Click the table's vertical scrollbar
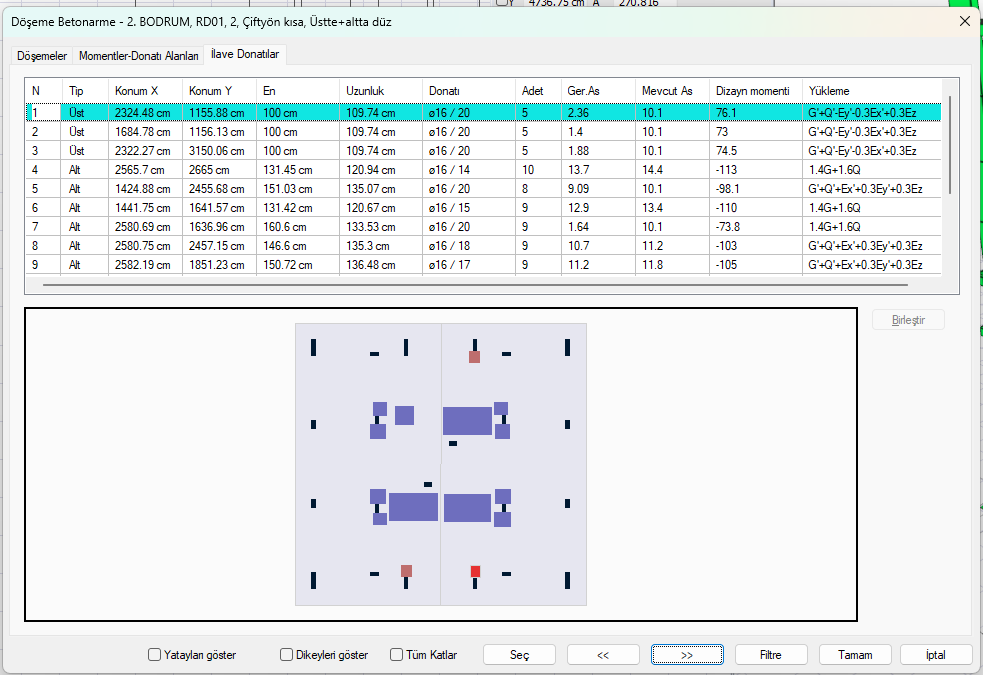The width and height of the screenshot is (983, 675). click(x=950, y=145)
